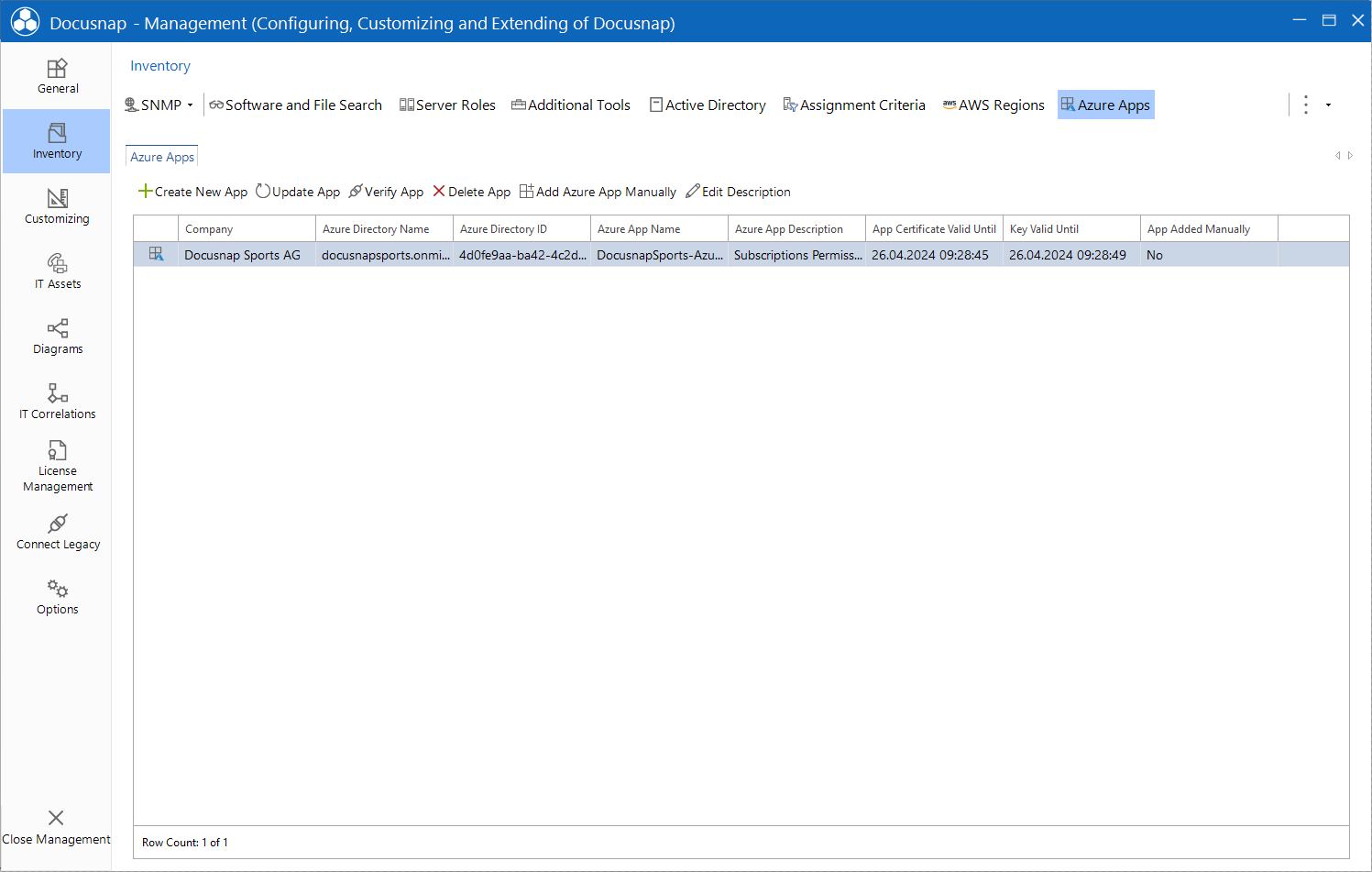Screen dimensions: 1372x872
Task: Sort by App Added Manually column
Action: coord(1210,228)
